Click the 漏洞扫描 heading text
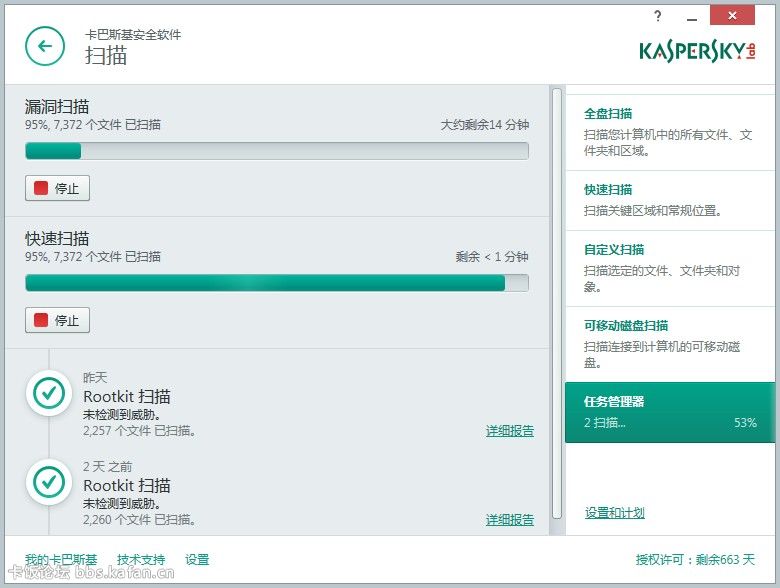This screenshot has width=780, height=588. click(x=57, y=106)
